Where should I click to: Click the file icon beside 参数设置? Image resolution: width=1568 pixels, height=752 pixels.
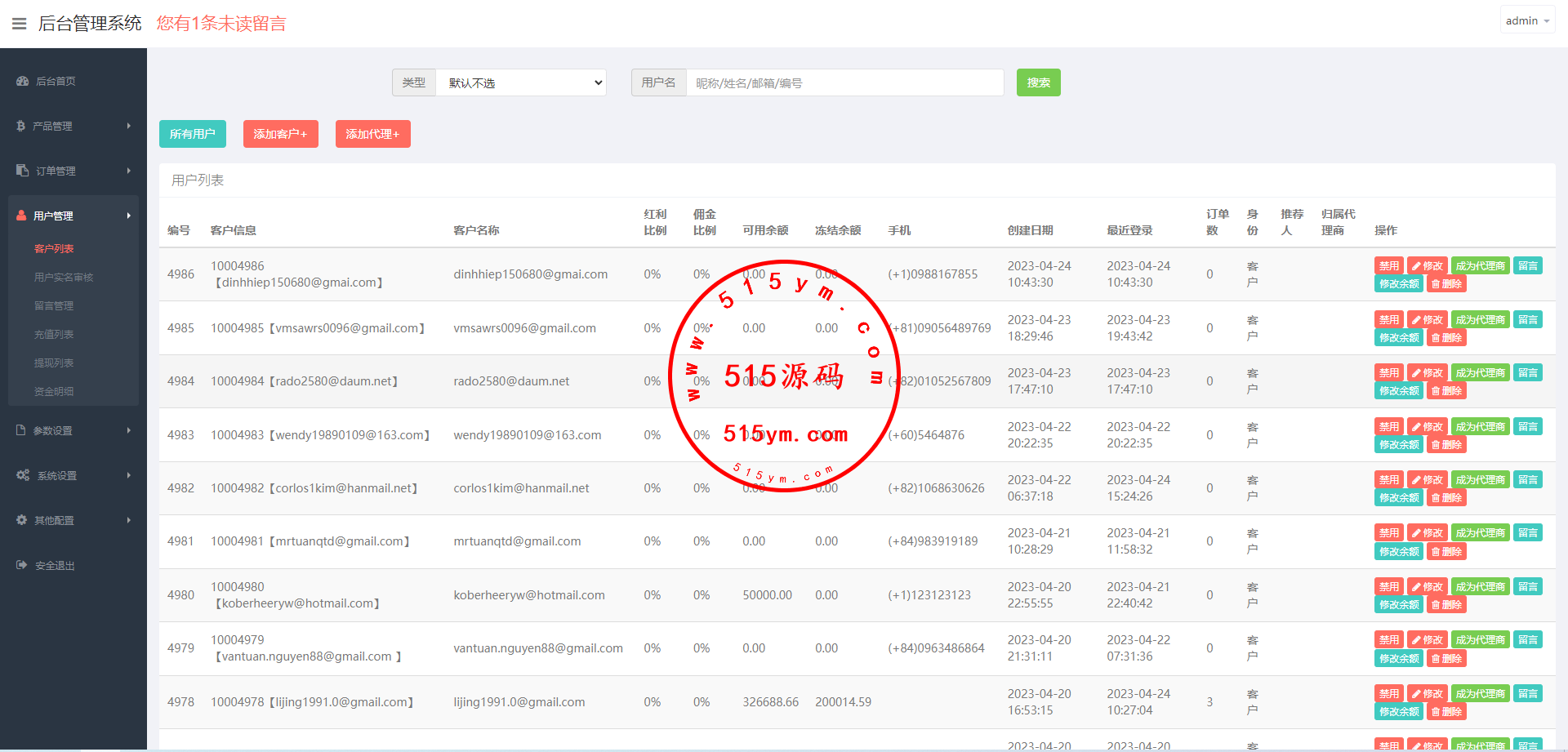[x=21, y=430]
